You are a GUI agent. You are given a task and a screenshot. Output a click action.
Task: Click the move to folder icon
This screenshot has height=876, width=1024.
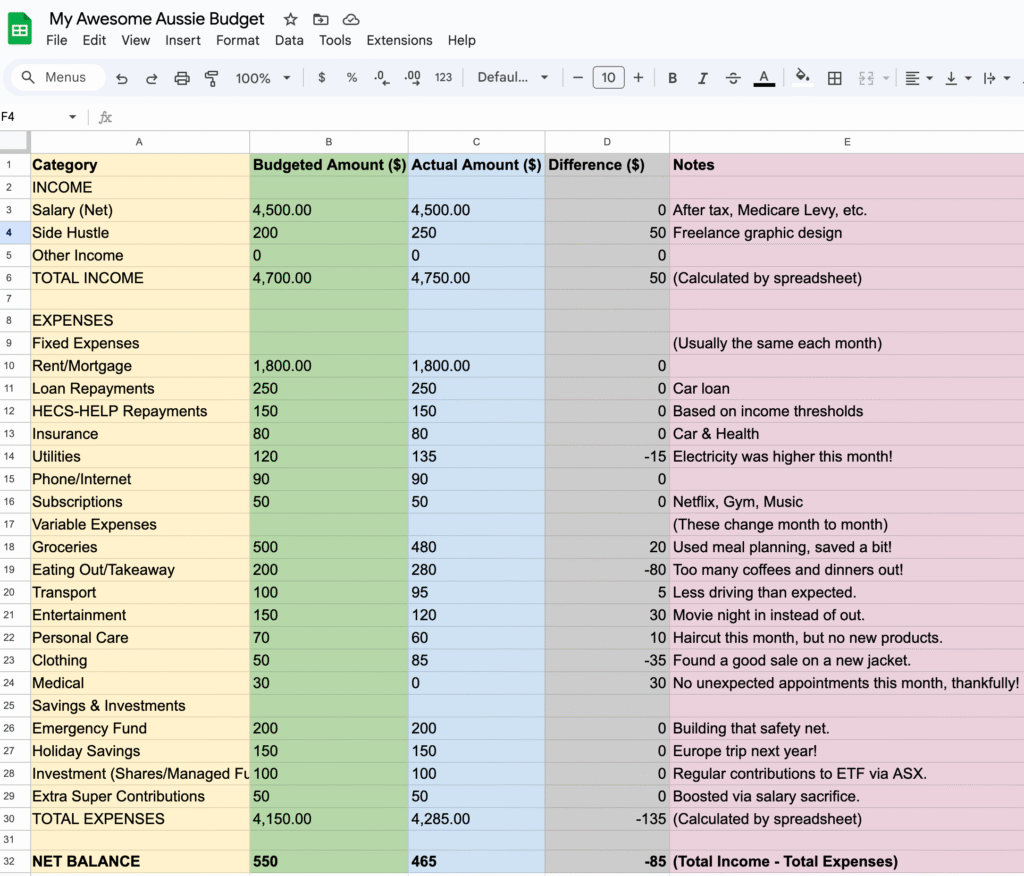[x=320, y=19]
